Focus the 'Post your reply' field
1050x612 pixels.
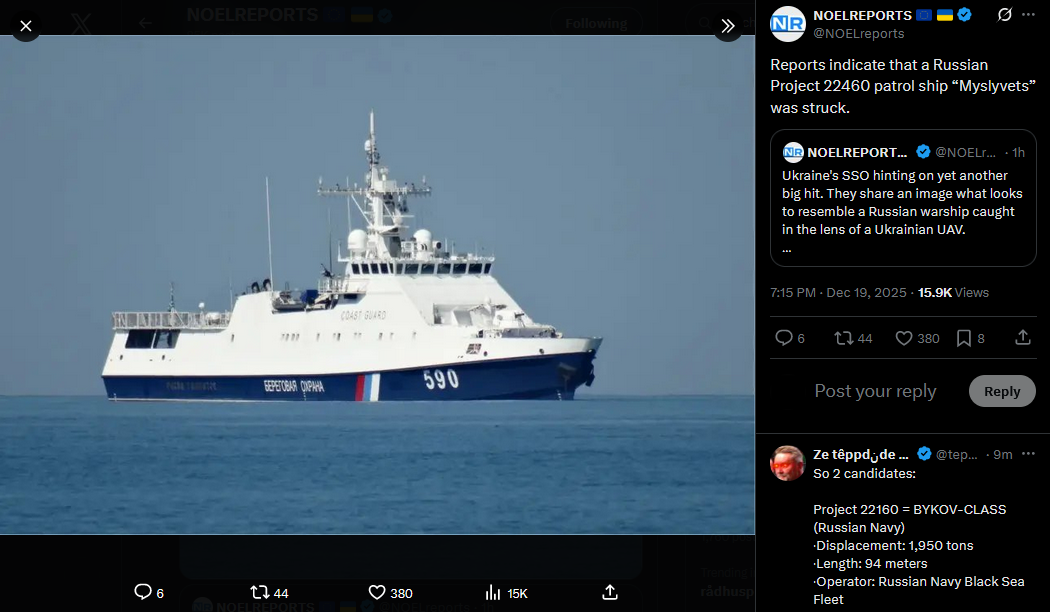[875, 391]
